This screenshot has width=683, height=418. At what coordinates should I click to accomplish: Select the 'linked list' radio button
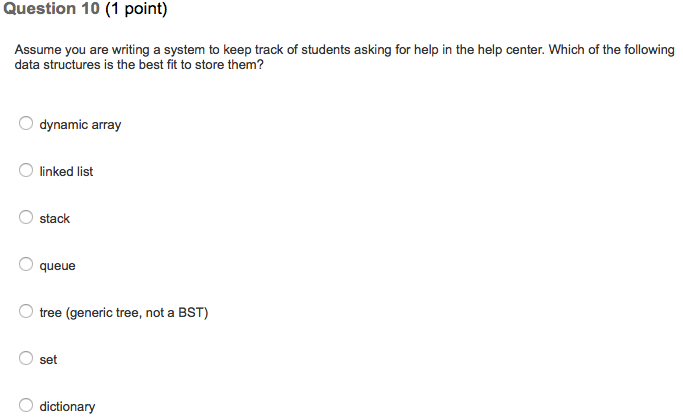[x=26, y=170]
